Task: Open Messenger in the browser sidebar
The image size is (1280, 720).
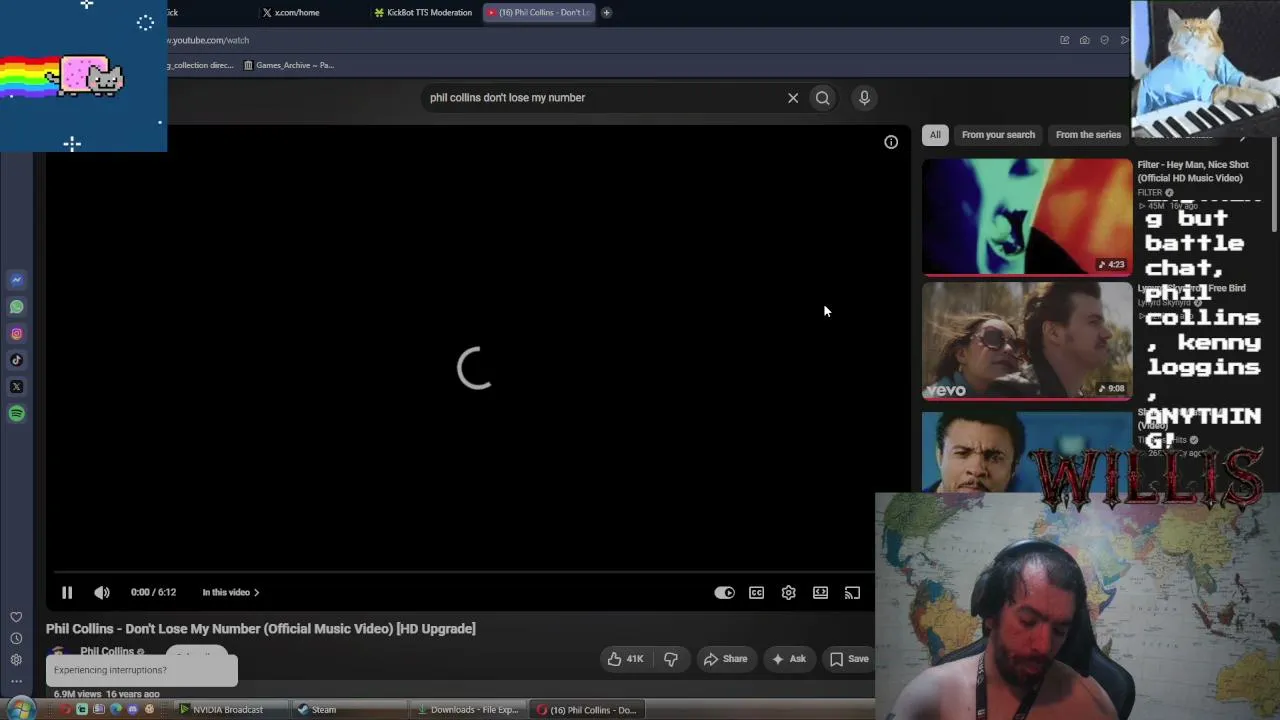Action: point(16,280)
